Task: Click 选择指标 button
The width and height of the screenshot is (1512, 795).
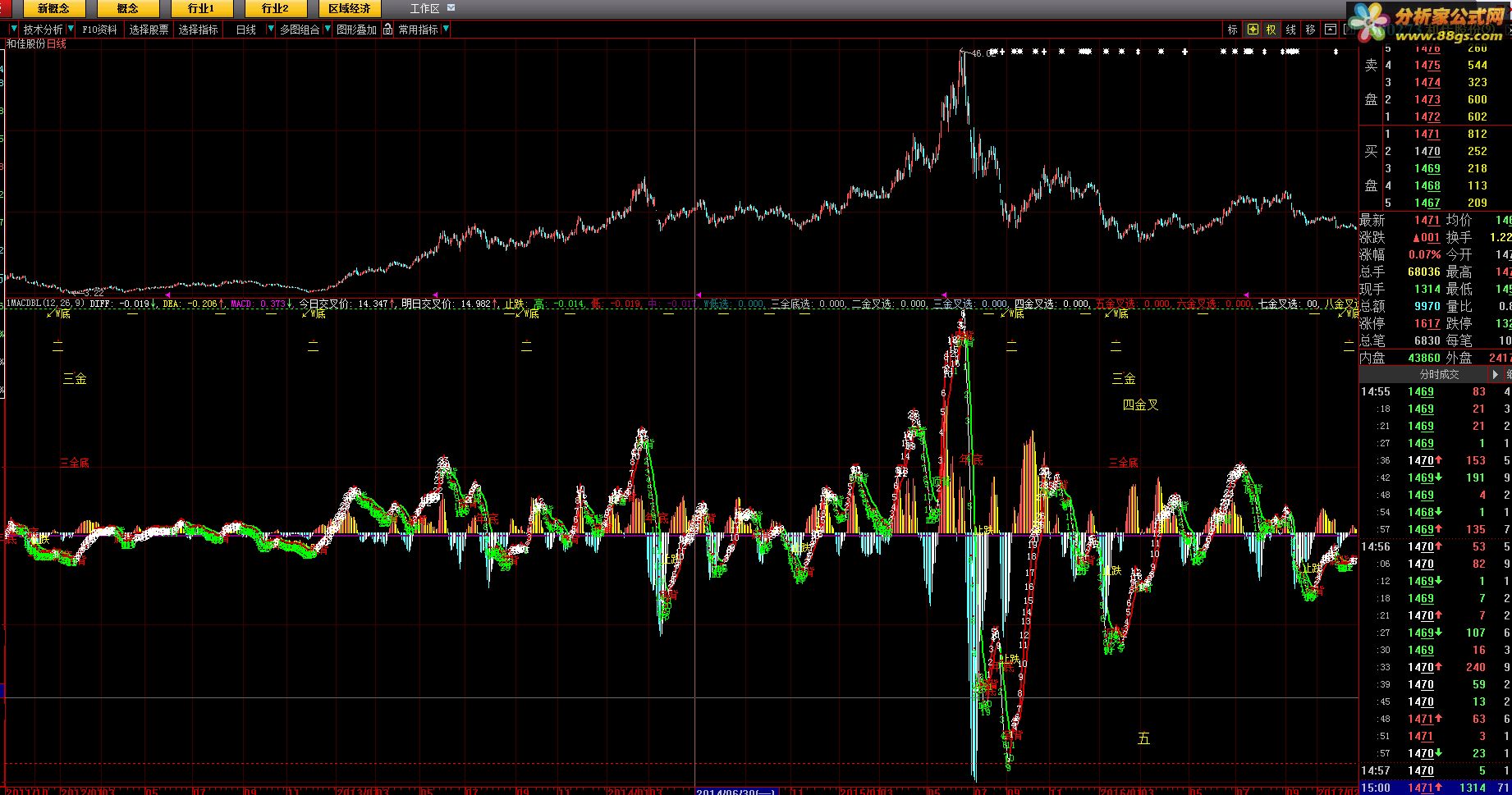Action: [x=199, y=30]
